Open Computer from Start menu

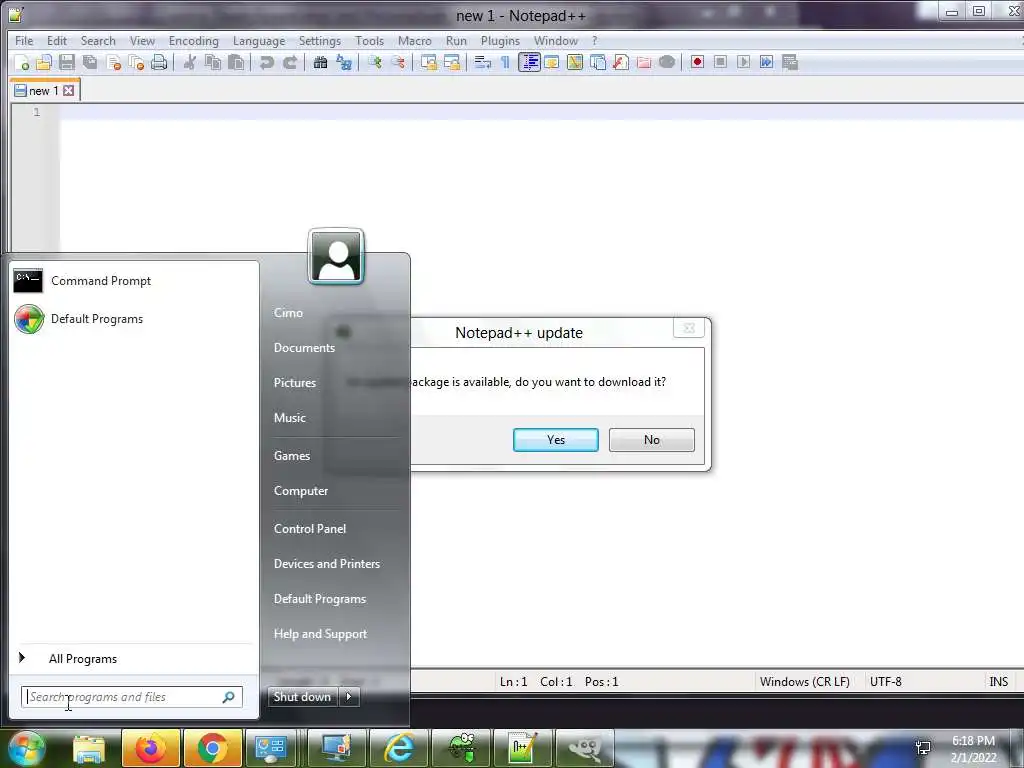301,491
